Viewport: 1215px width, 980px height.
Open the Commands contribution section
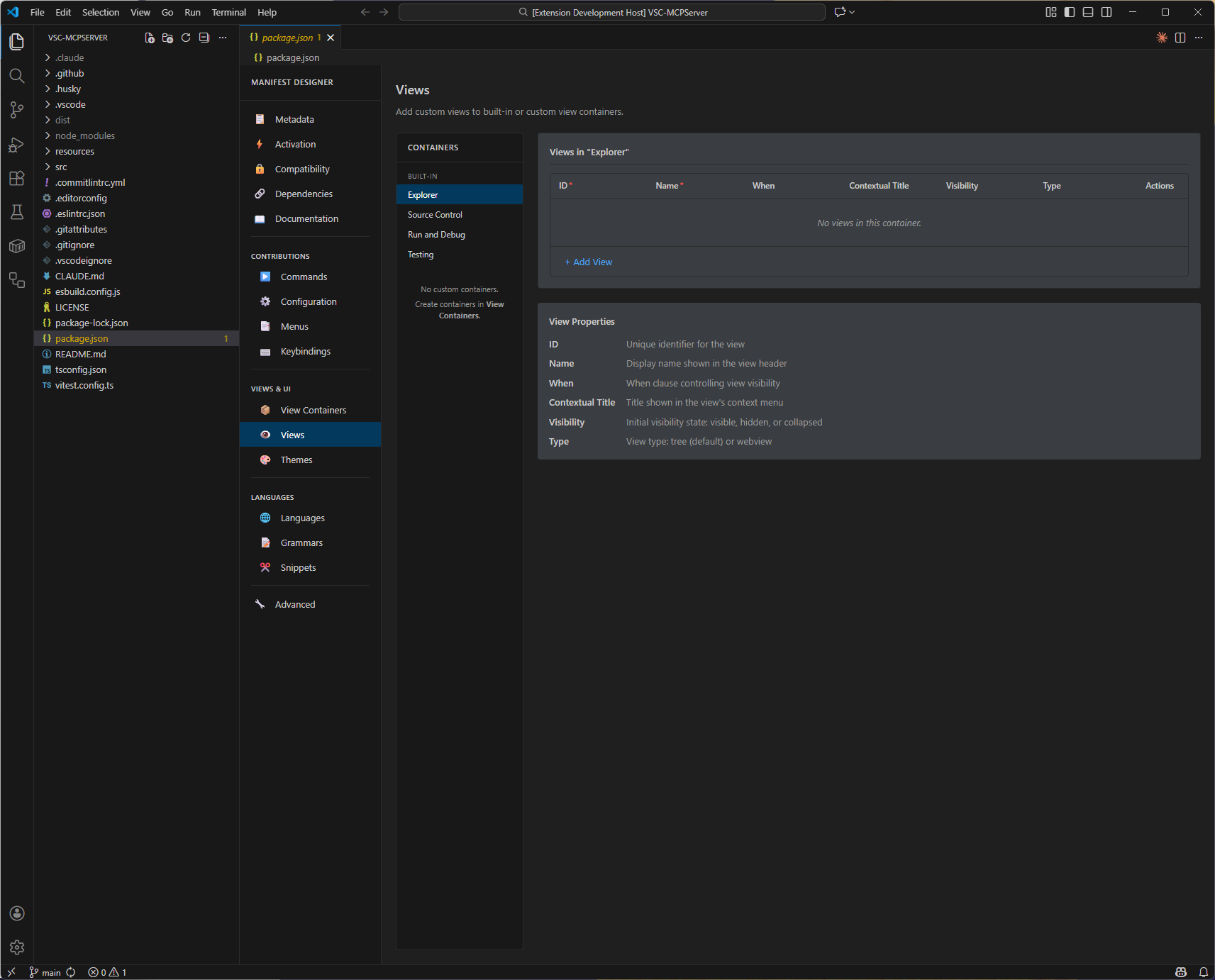tap(310, 277)
